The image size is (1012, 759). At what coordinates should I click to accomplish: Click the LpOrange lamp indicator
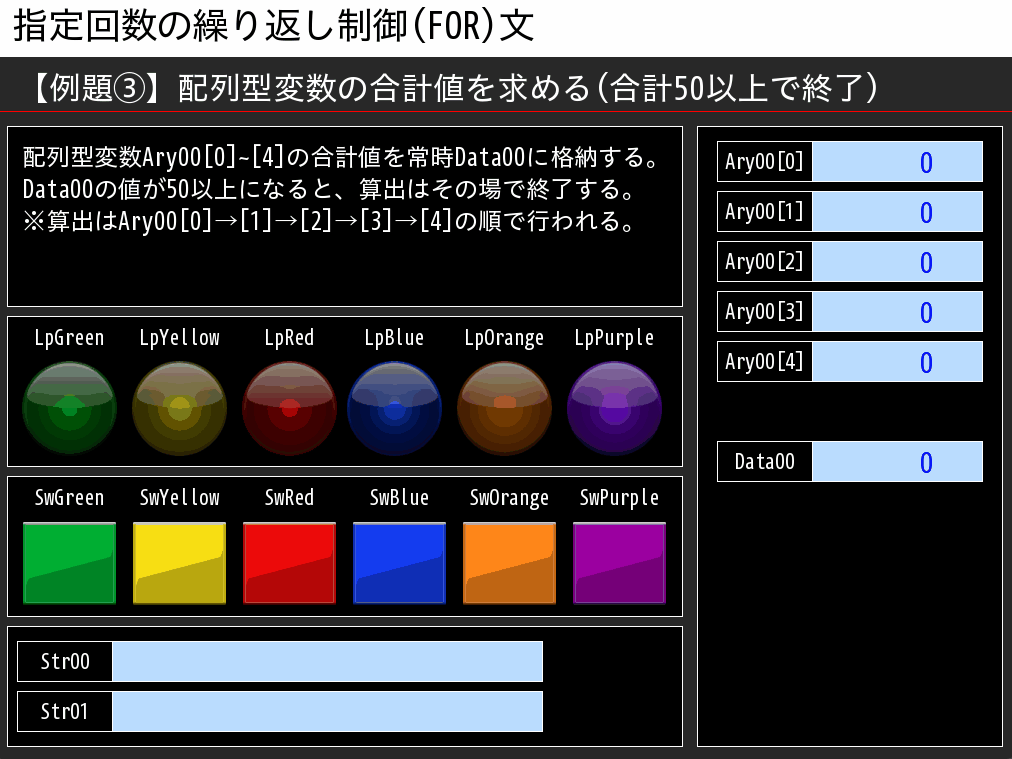coord(504,406)
